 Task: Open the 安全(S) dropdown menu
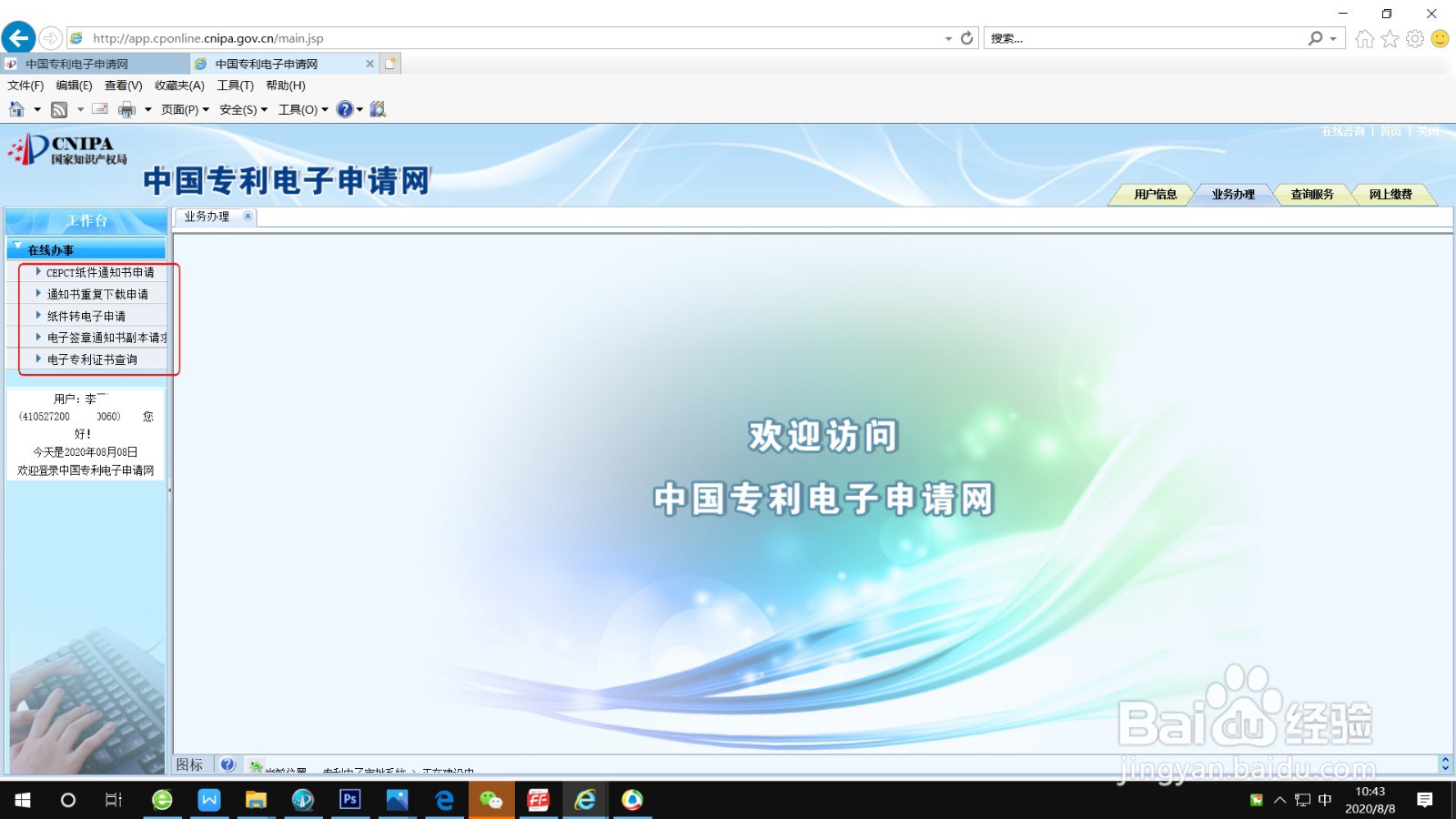coord(243,109)
